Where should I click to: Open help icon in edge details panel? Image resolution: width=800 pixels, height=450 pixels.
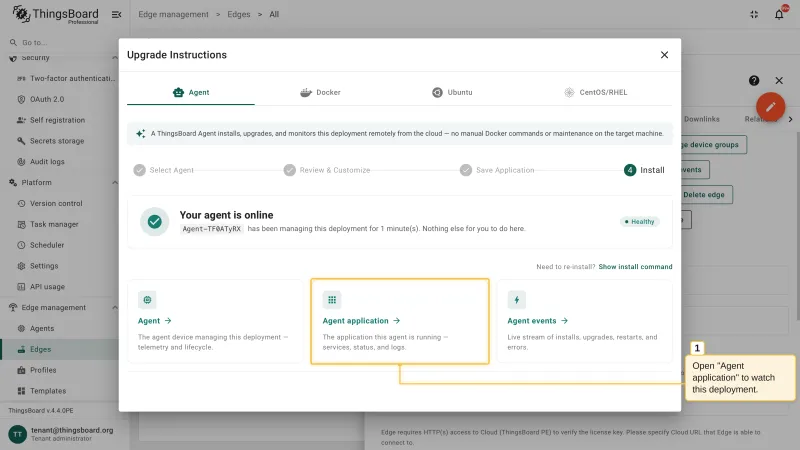coord(754,81)
